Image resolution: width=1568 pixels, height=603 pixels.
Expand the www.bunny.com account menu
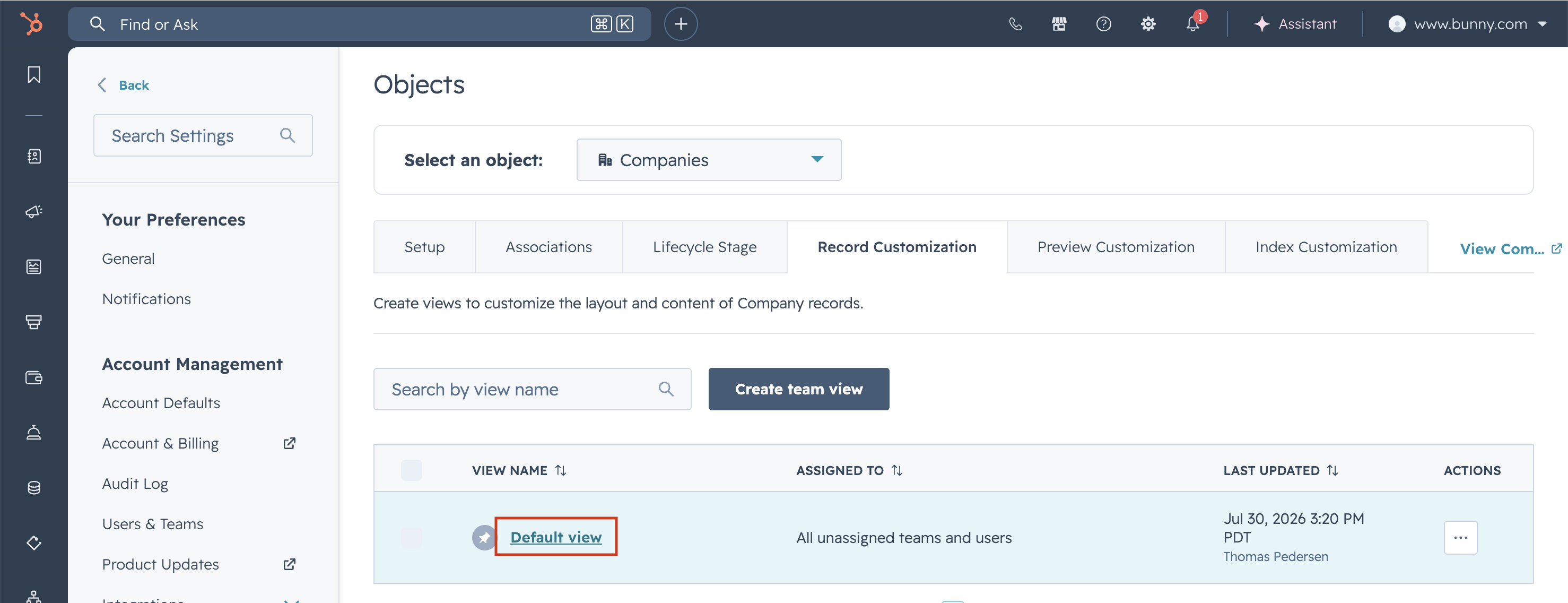tap(1468, 24)
